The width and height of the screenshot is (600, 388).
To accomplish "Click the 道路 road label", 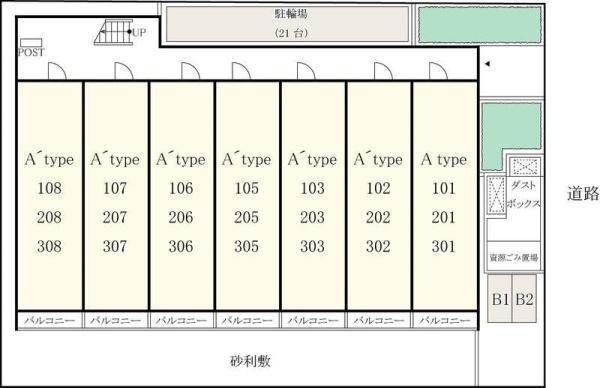I will pyautogui.click(x=583, y=194).
